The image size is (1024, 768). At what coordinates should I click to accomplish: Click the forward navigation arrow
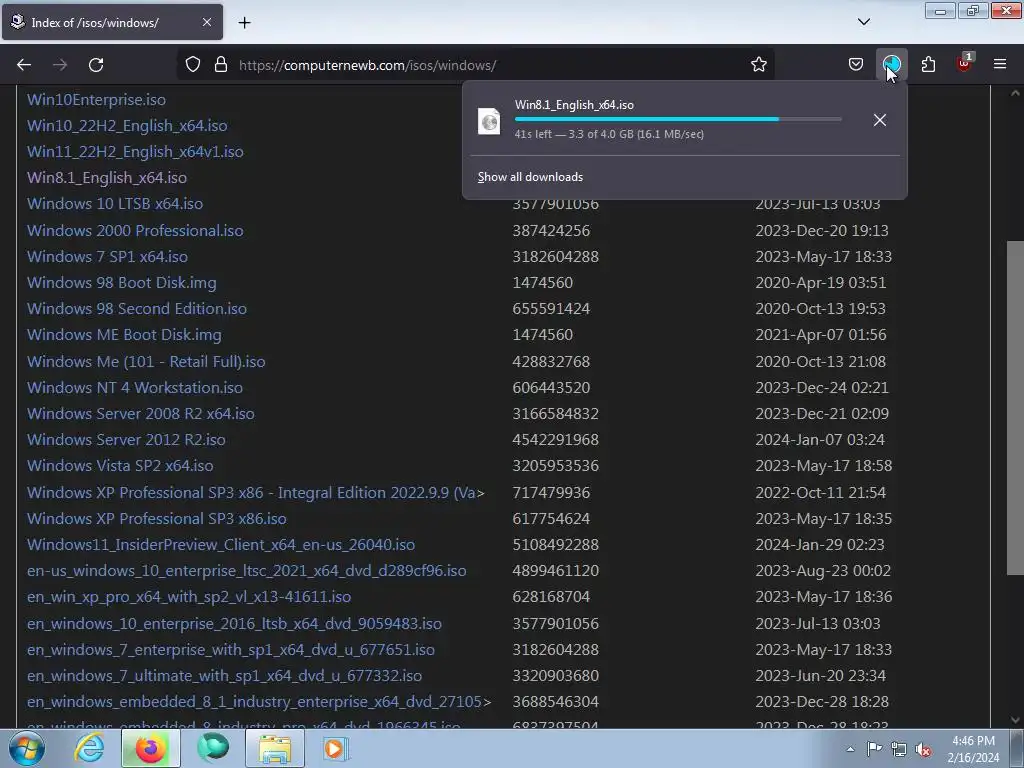(60, 65)
